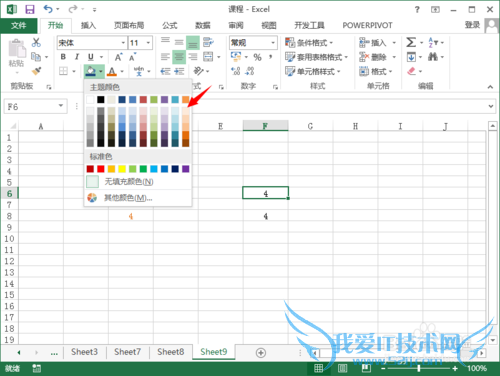Switch to the 插入 Insert tab
This screenshot has height=376, width=500.
[x=88, y=25]
